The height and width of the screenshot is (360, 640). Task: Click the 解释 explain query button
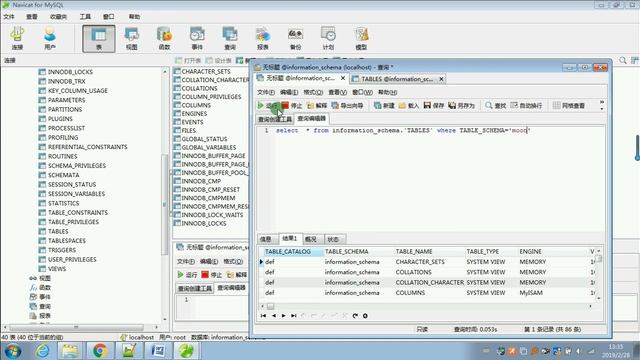317,105
